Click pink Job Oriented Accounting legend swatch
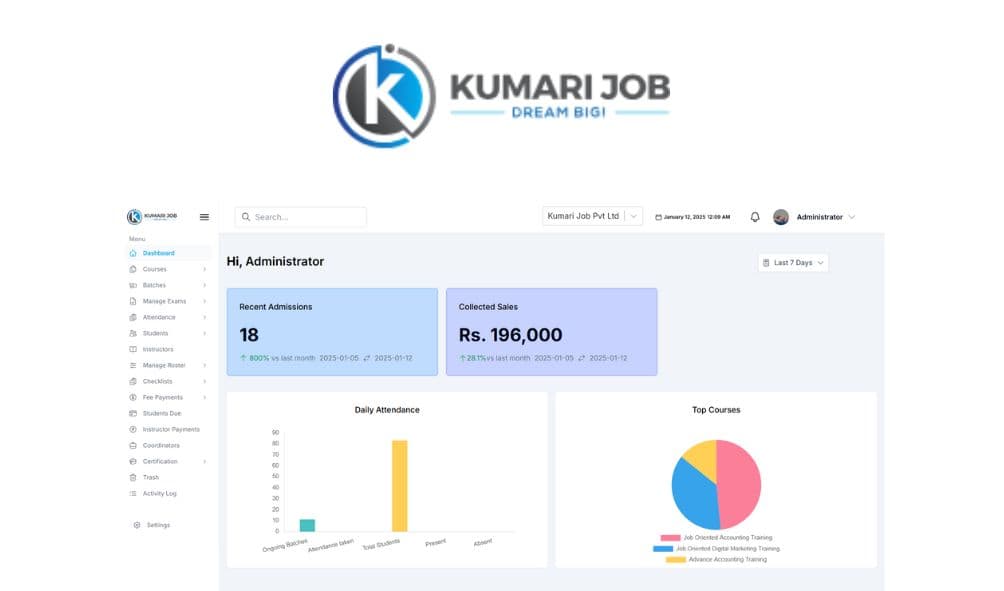This screenshot has height=591, width=1004. tap(670, 538)
